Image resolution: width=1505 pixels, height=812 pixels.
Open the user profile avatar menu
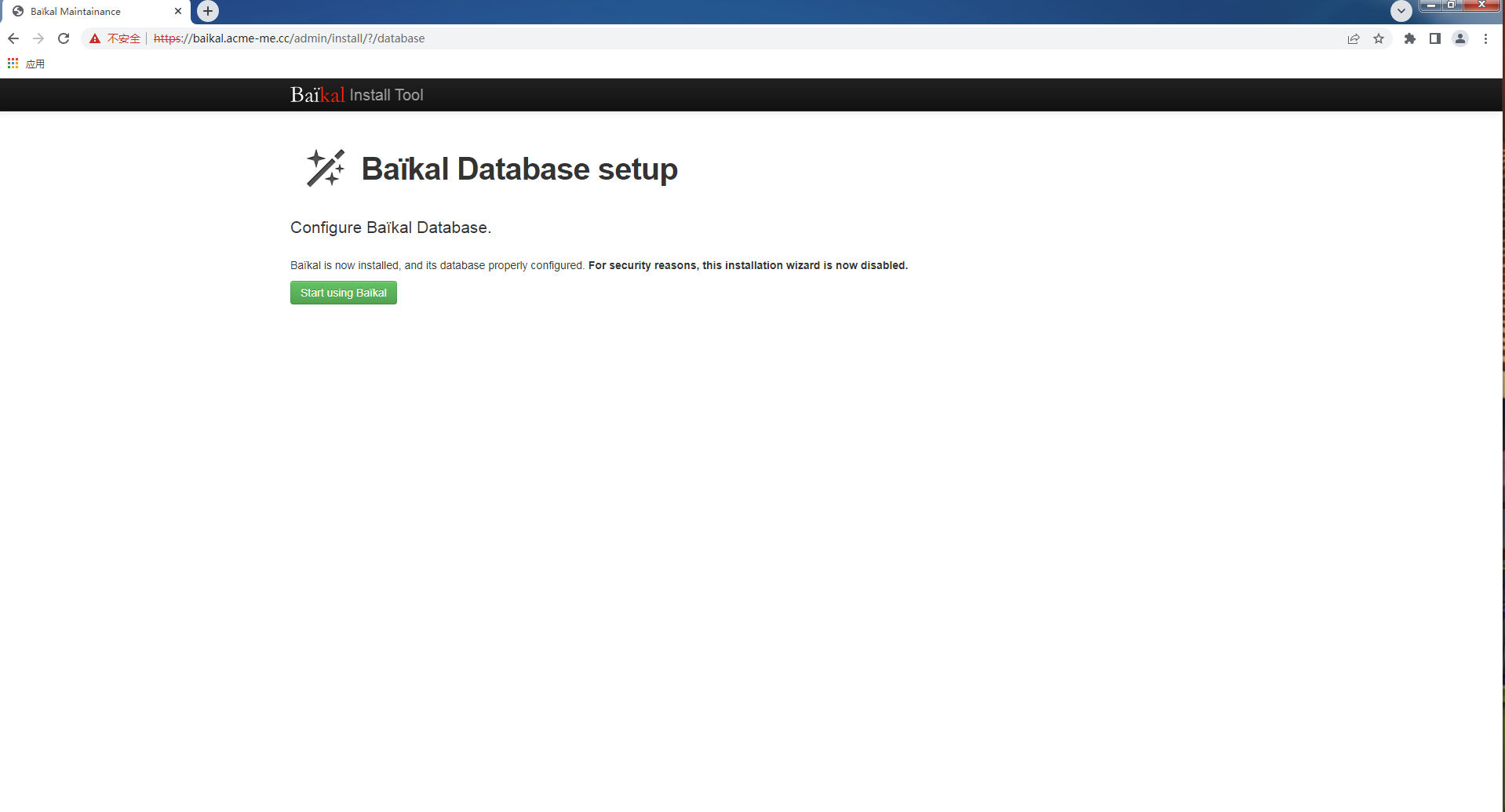pyautogui.click(x=1460, y=38)
